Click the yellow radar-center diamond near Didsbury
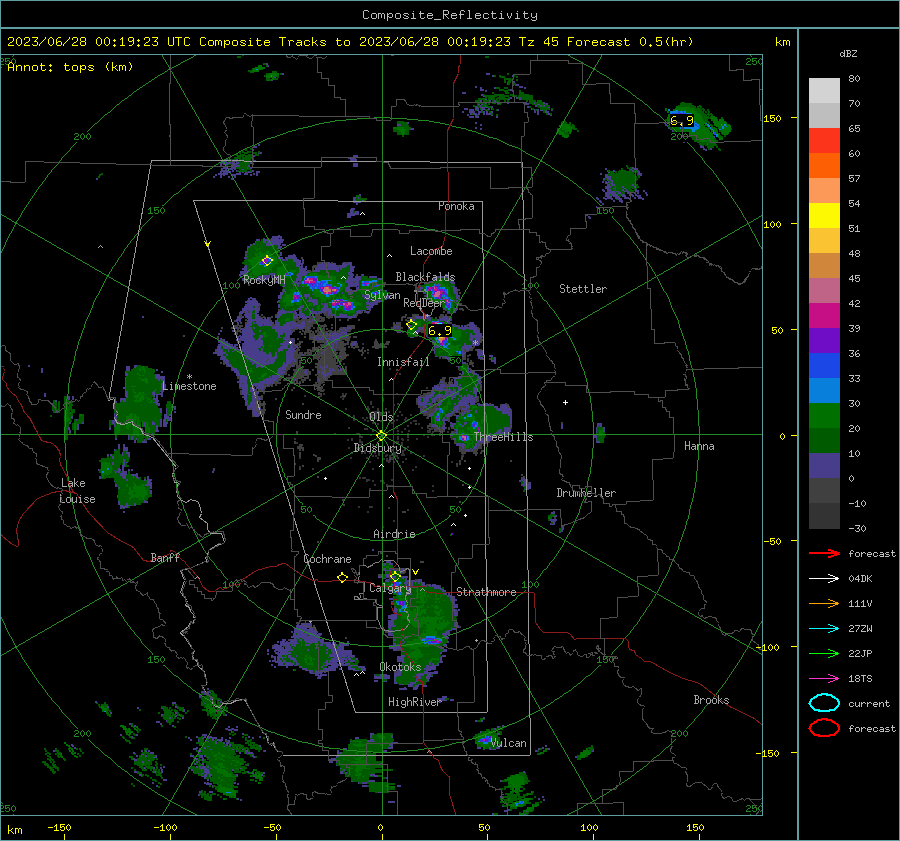Image resolution: width=900 pixels, height=841 pixels. coord(382,435)
